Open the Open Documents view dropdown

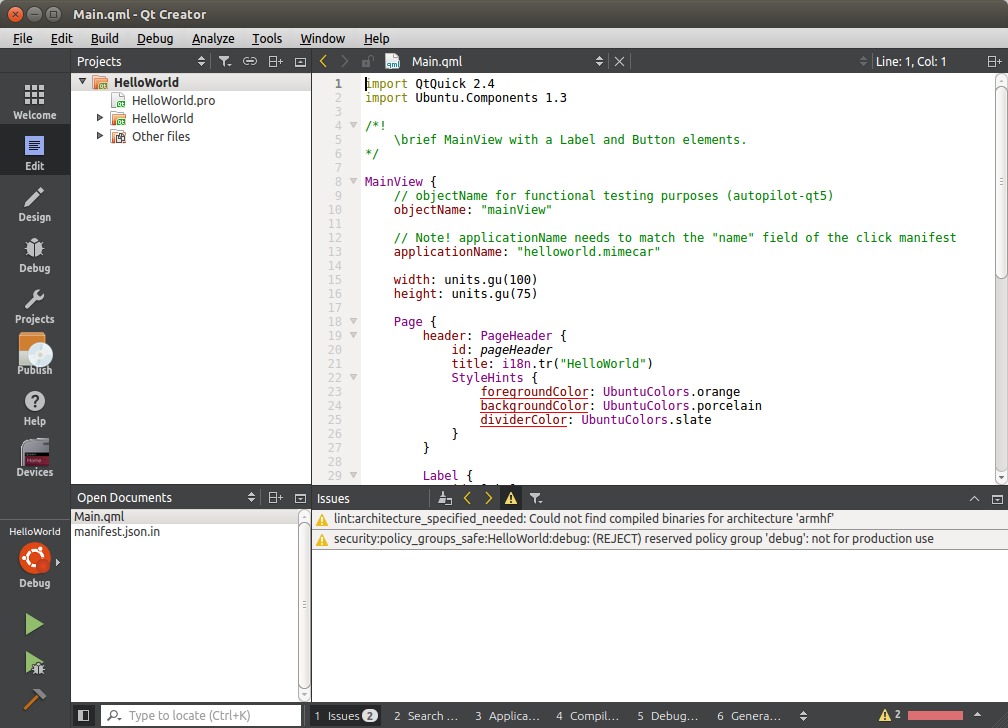click(251, 497)
